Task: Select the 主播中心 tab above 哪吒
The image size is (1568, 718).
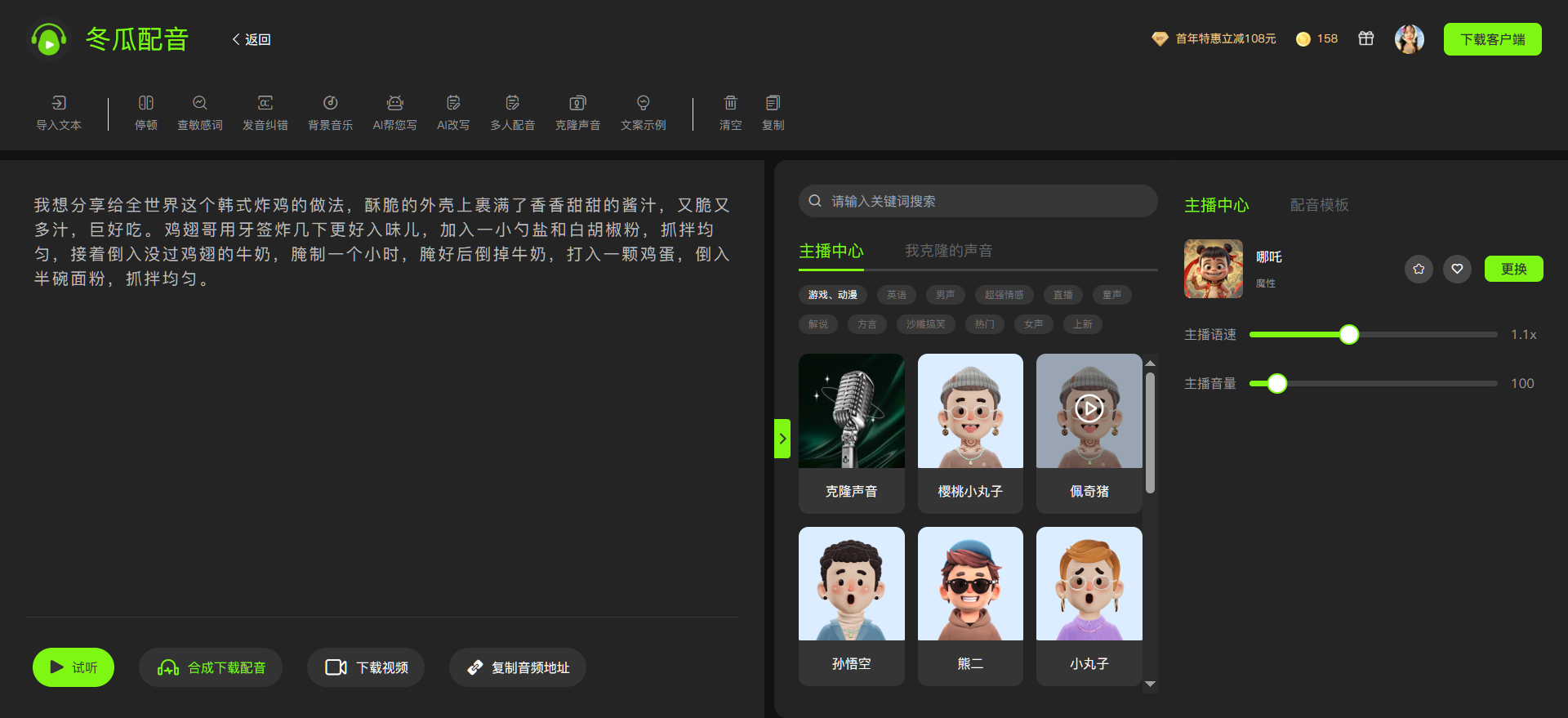Action: click(x=1217, y=205)
